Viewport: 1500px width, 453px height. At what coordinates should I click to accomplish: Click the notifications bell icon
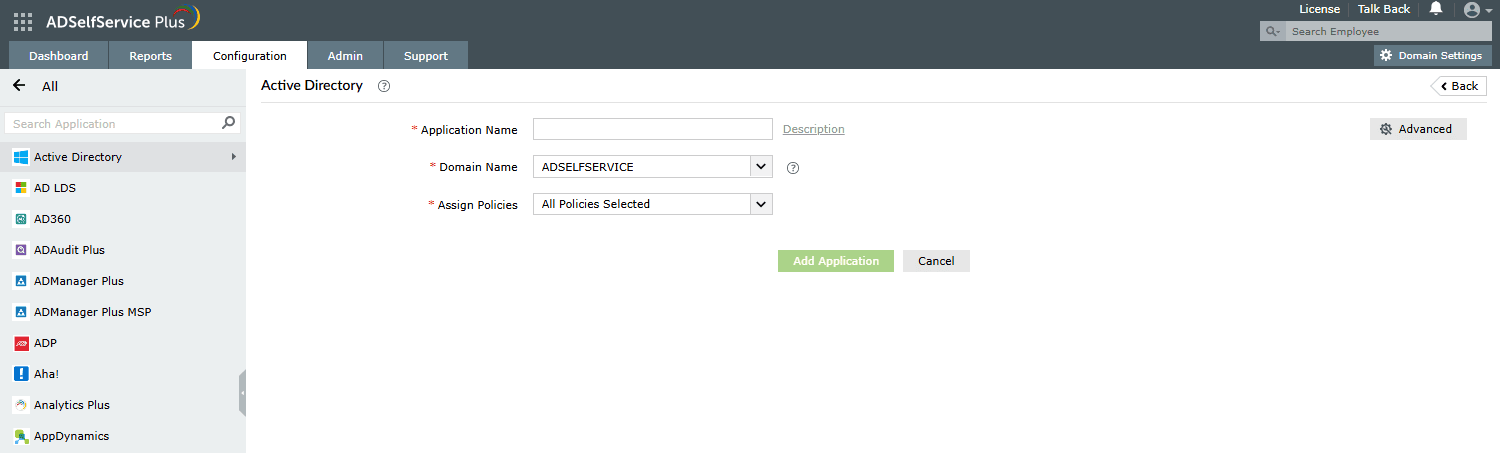(1436, 9)
